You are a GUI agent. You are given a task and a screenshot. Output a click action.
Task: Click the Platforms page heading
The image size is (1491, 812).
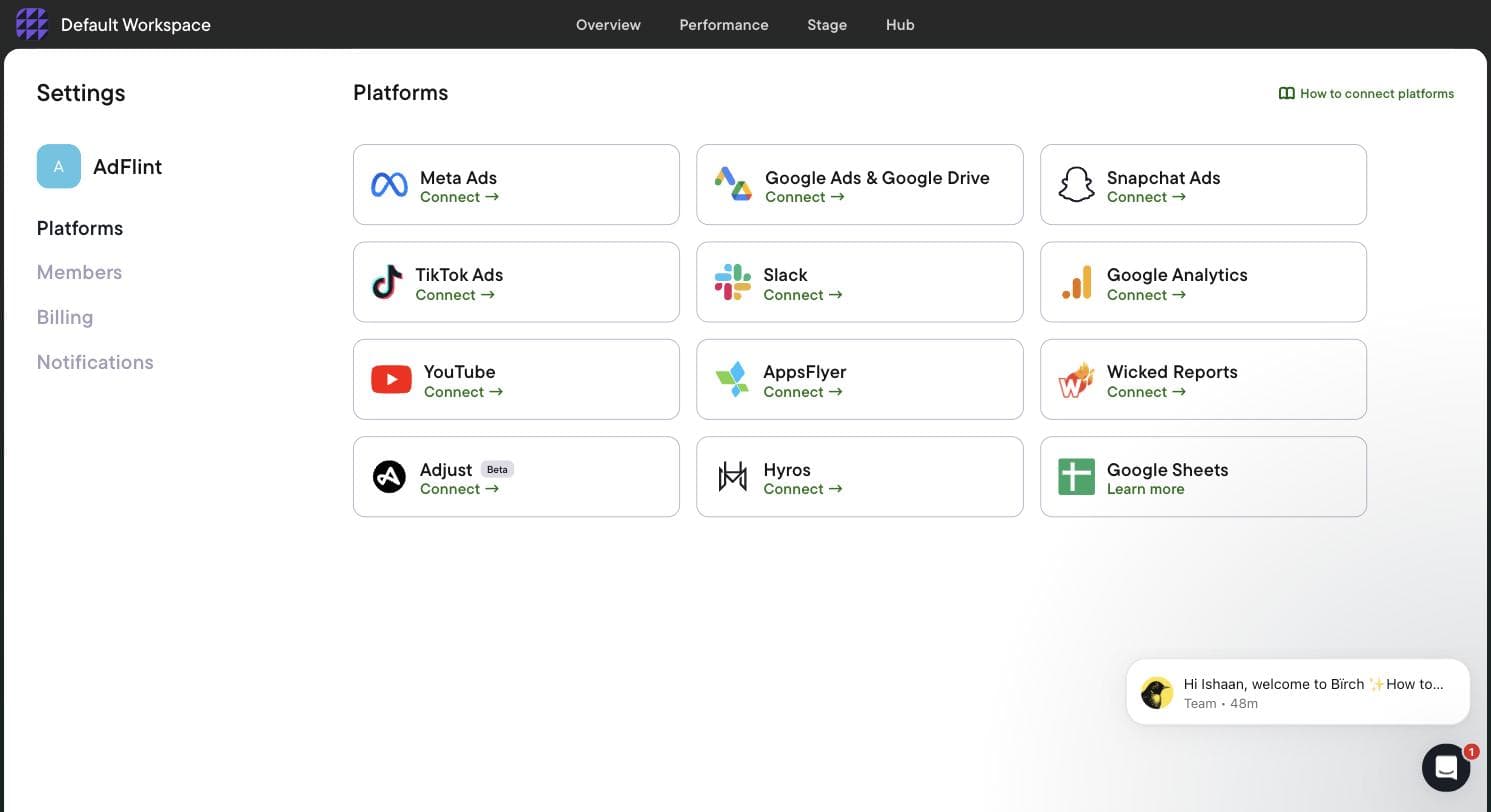coord(400,93)
